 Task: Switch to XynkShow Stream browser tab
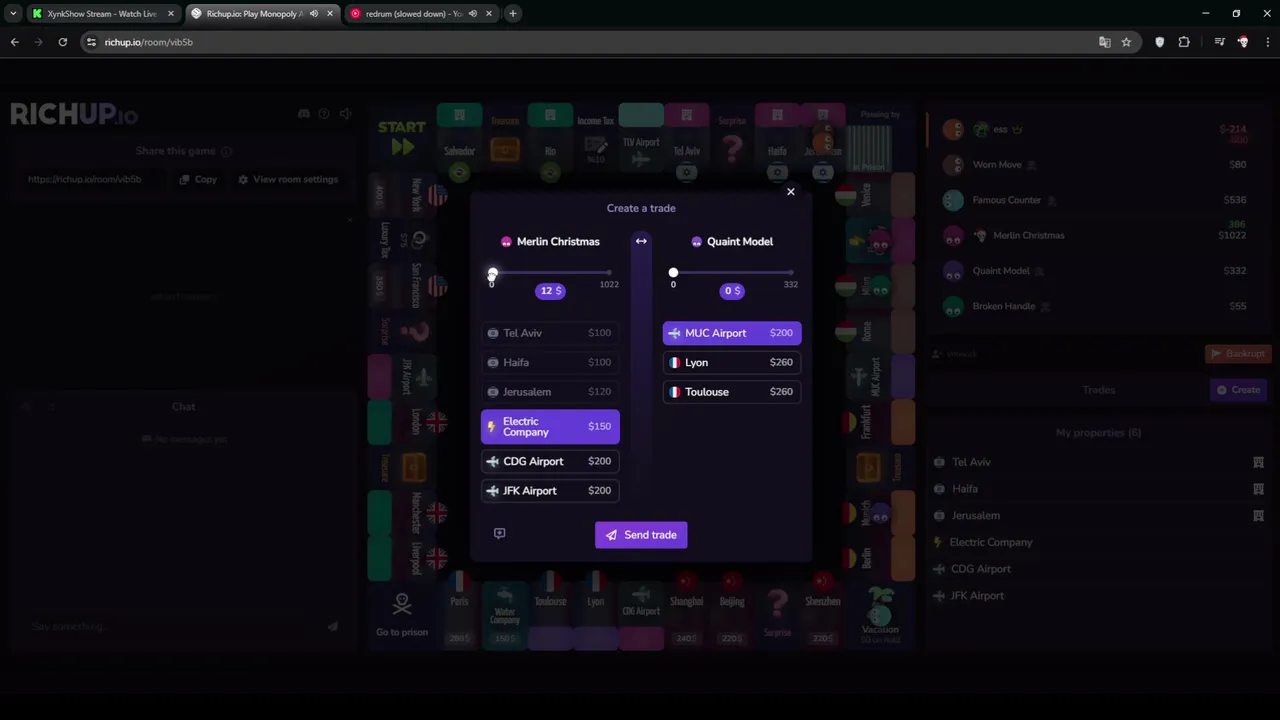[x=100, y=14]
